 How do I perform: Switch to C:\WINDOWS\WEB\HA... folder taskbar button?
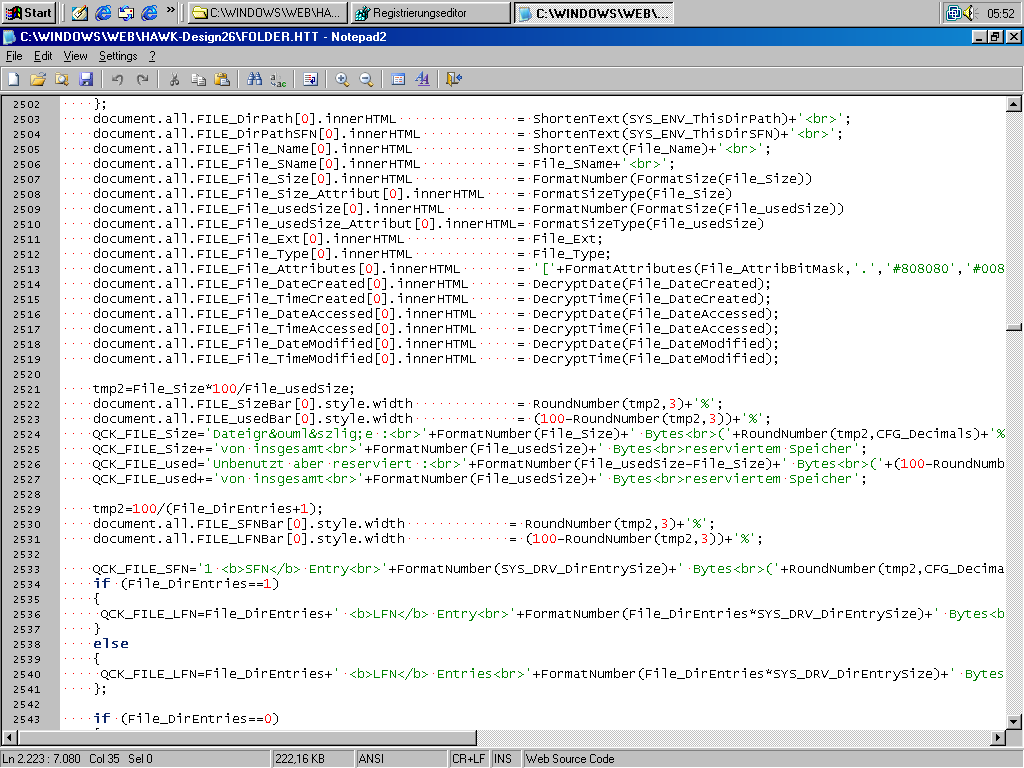(268, 12)
